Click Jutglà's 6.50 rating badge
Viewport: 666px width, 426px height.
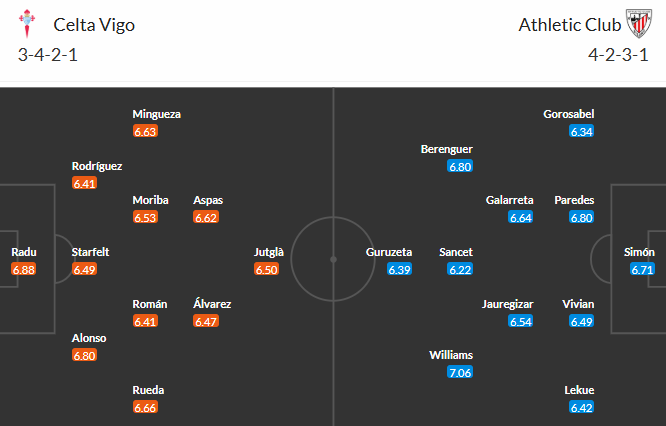pyautogui.click(x=269, y=270)
